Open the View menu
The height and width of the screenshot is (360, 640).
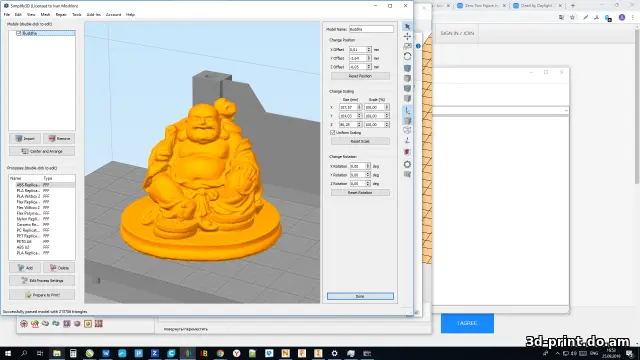pyautogui.click(x=31, y=15)
